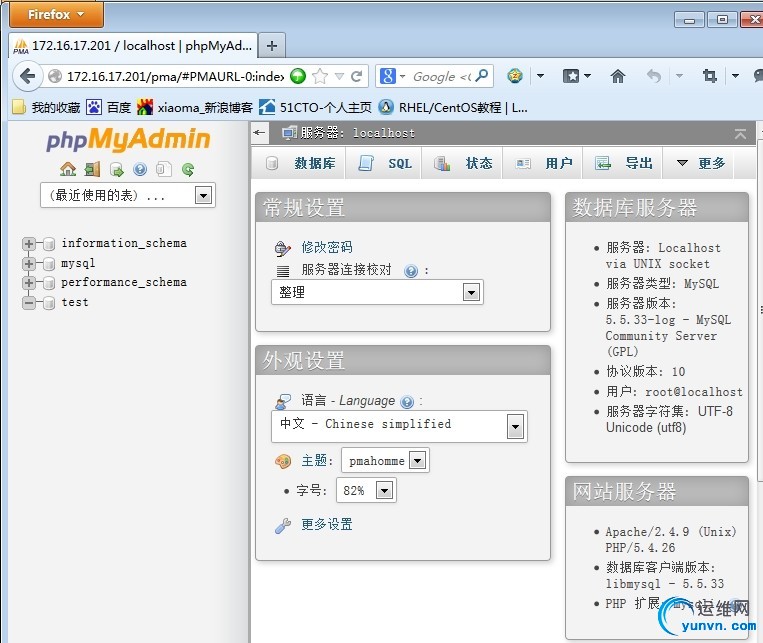Click the undo arrow toolbar icon
The width and height of the screenshot is (763, 643).
point(654,76)
